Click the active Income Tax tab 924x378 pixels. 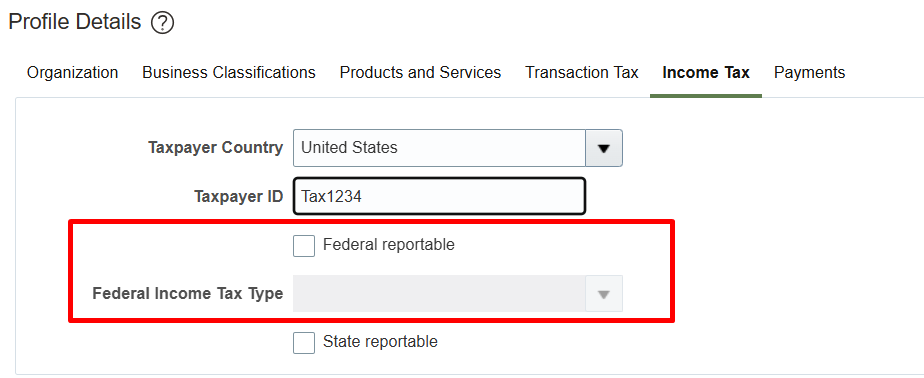[x=706, y=73]
